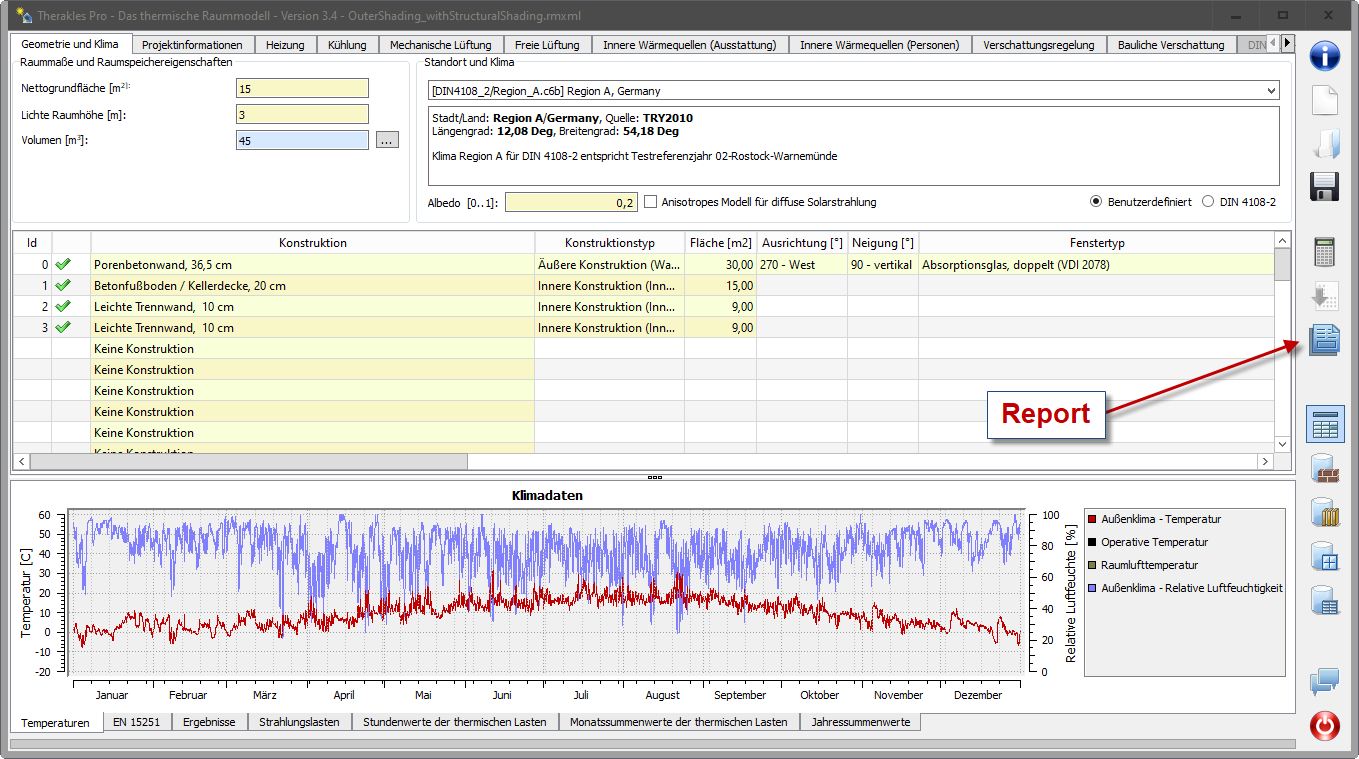Show the Jahressummenwerte tab
This screenshot has width=1359, height=759.
pyautogui.click(x=861, y=722)
